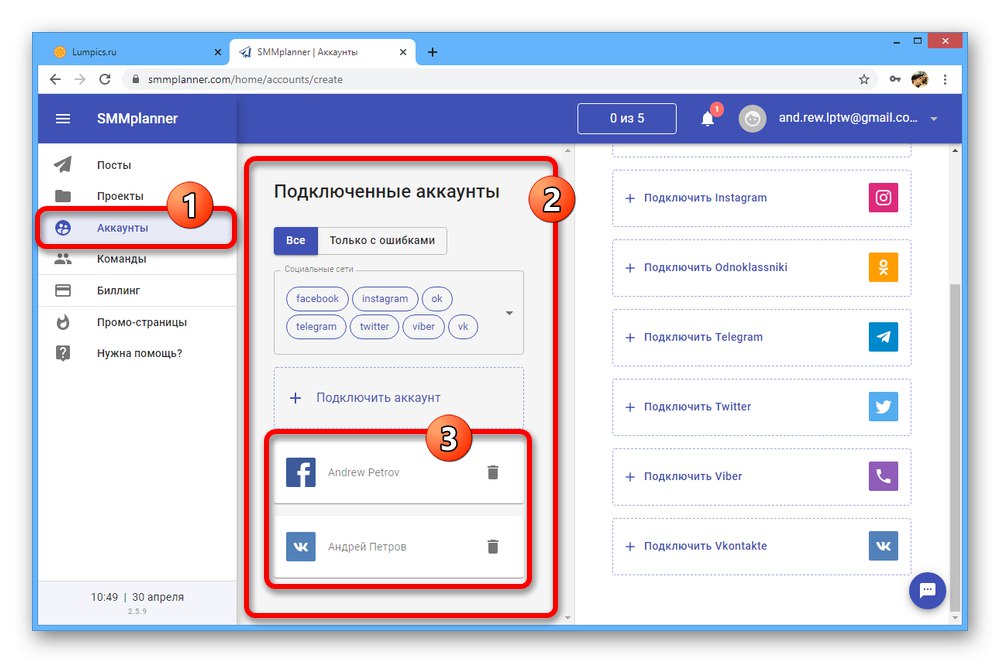1000x663 pixels.
Task: Open 'Нужна помощь?' in the sidebar
Action: (x=137, y=353)
